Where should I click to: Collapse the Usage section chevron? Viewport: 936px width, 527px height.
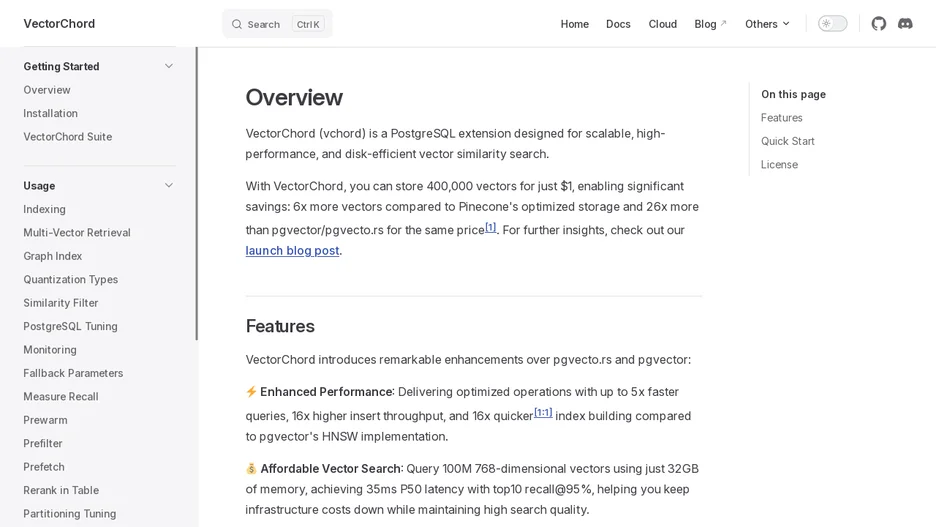pyautogui.click(x=169, y=186)
